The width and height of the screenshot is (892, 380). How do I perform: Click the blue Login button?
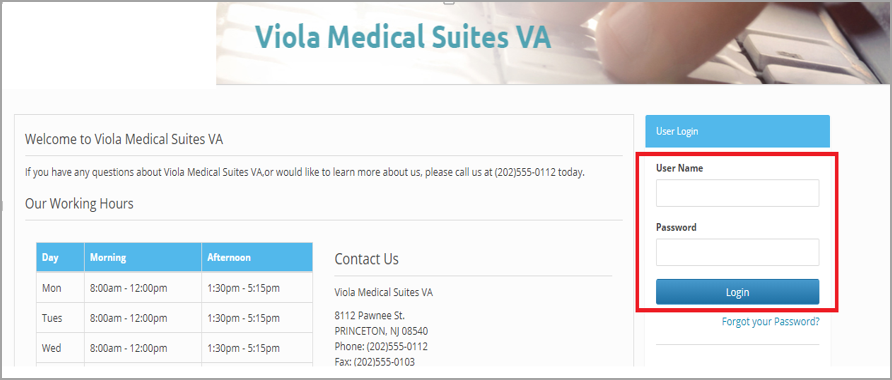click(737, 292)
